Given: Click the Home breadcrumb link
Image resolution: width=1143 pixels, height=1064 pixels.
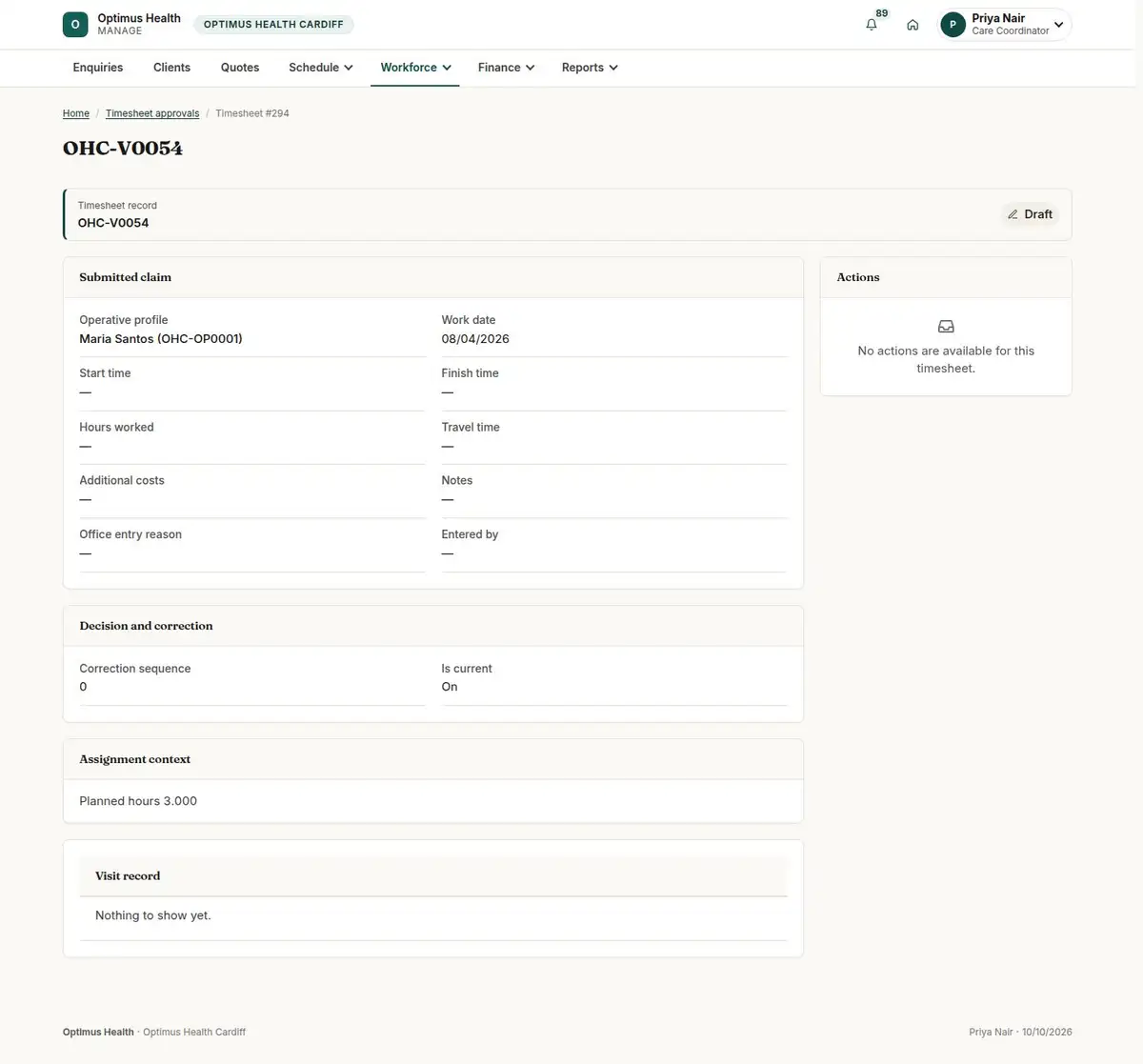Looking at the screenshot, I should point(76,113).
